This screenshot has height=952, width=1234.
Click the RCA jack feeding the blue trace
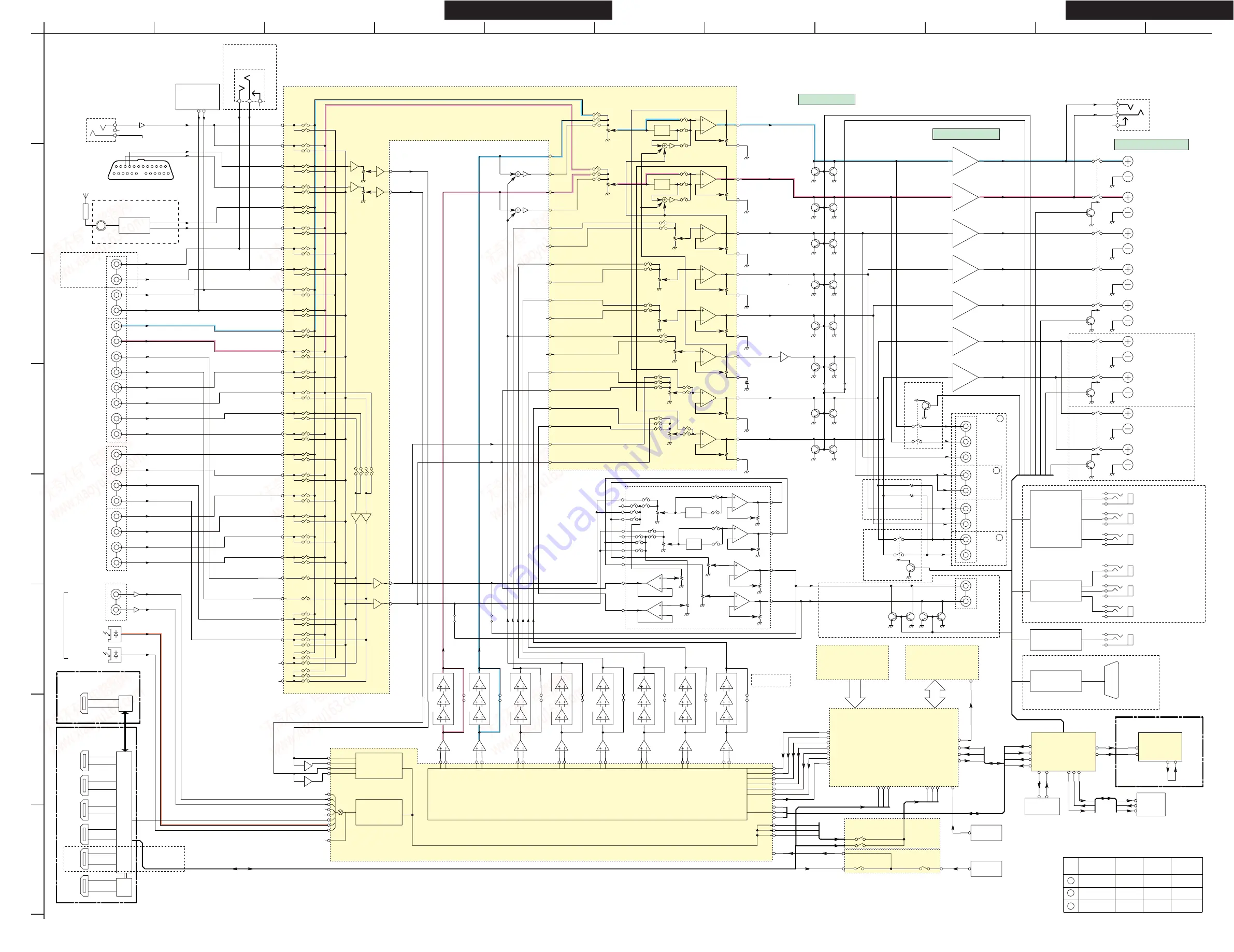point(117,326)
